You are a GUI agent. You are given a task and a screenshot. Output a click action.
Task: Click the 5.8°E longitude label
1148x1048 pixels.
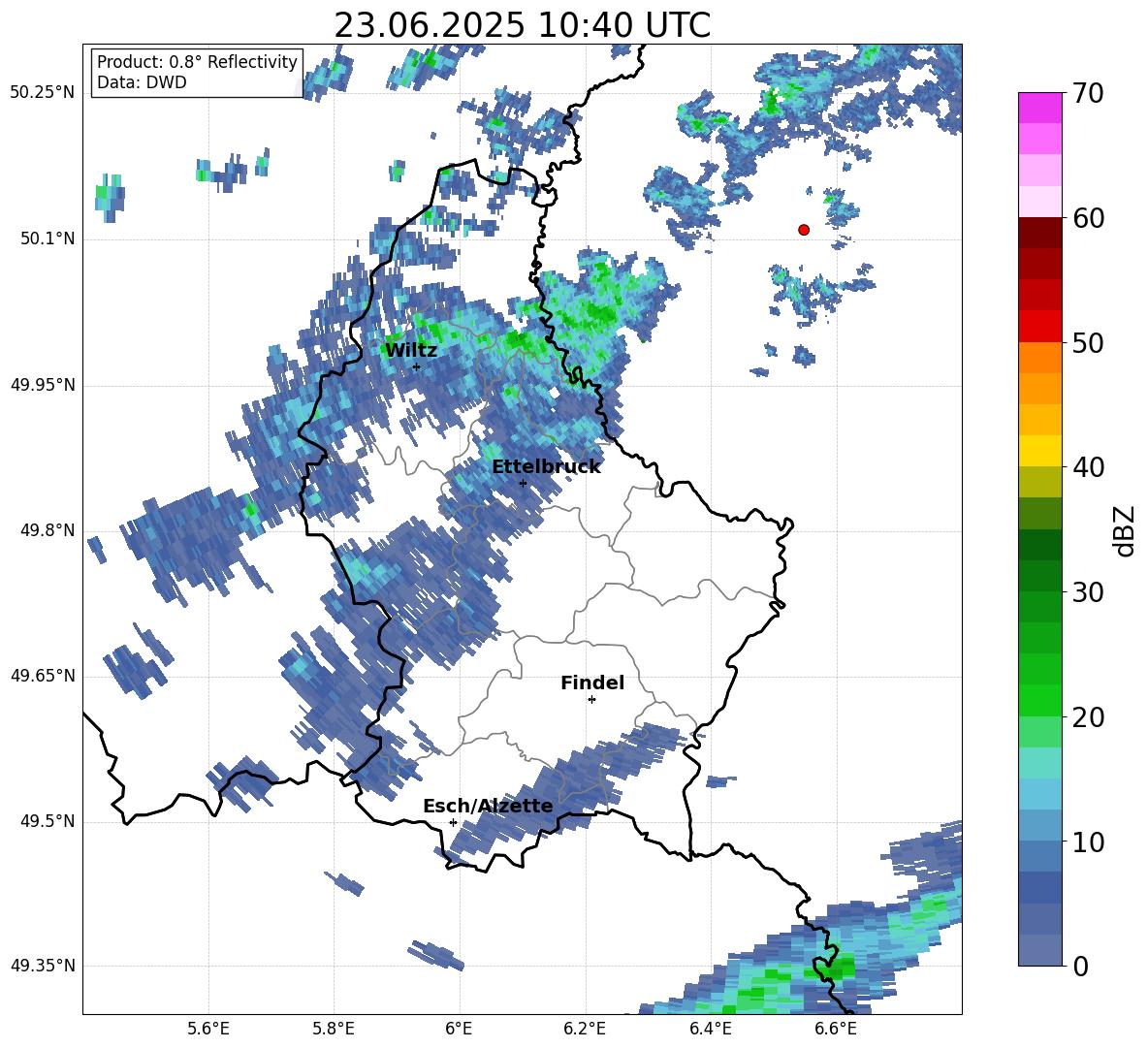[x=334, y=1029]
